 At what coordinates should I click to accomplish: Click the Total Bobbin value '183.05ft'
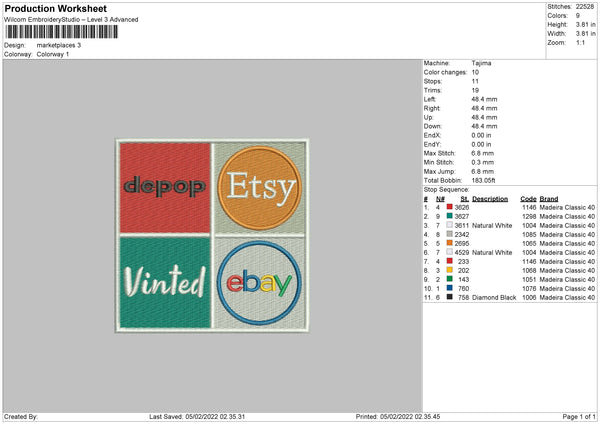483,180
